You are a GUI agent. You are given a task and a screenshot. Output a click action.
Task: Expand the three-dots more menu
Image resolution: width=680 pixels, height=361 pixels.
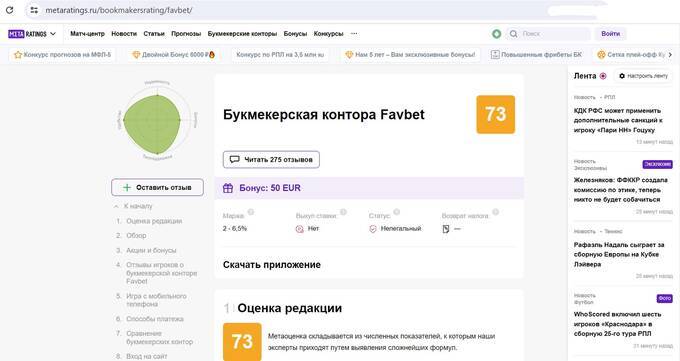pos(354,33)
